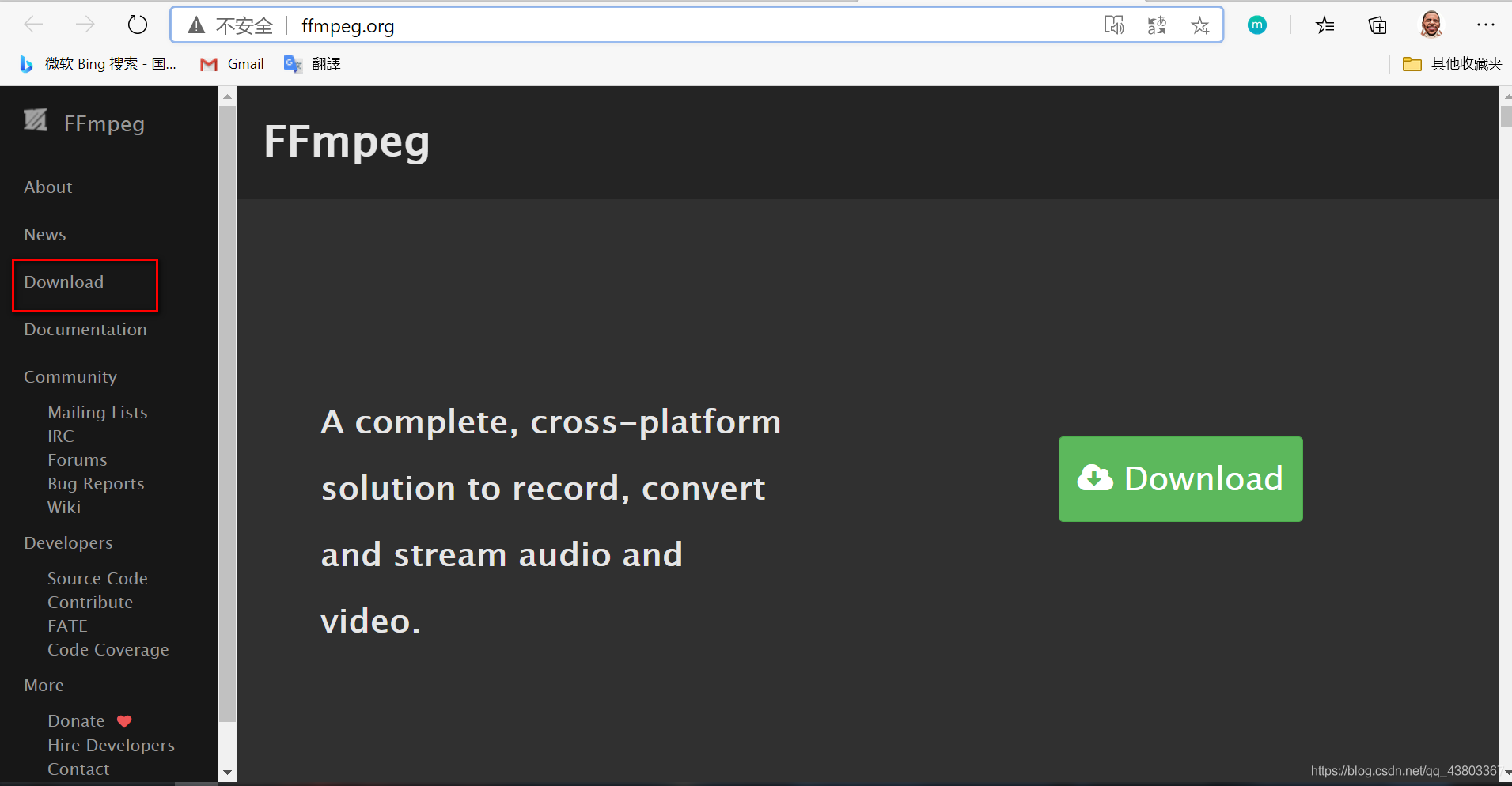Open the Bug Reports link

(x=96, y=484)
